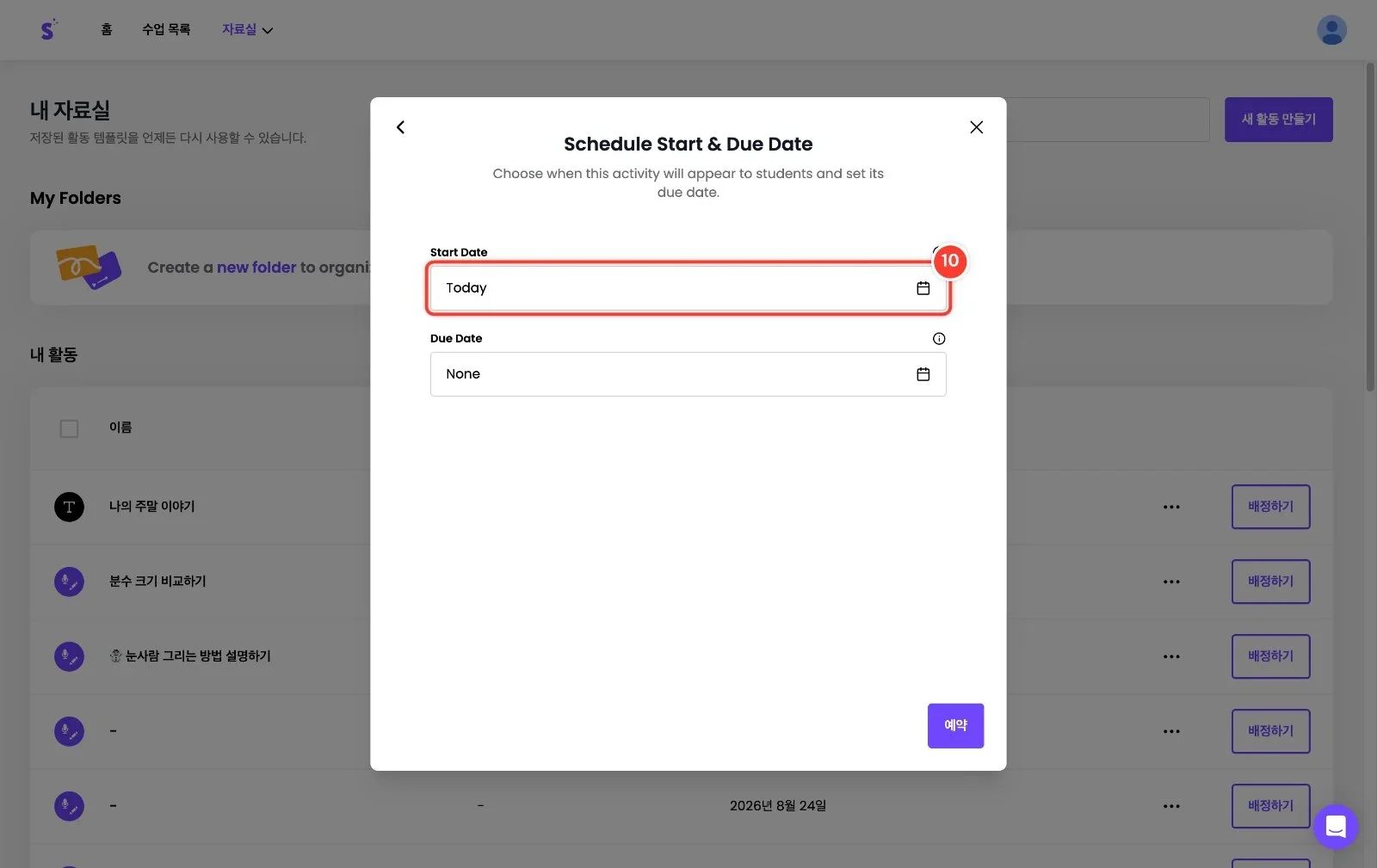Click the 2026년 8월 24일 date cell

[x=778, y=806]
